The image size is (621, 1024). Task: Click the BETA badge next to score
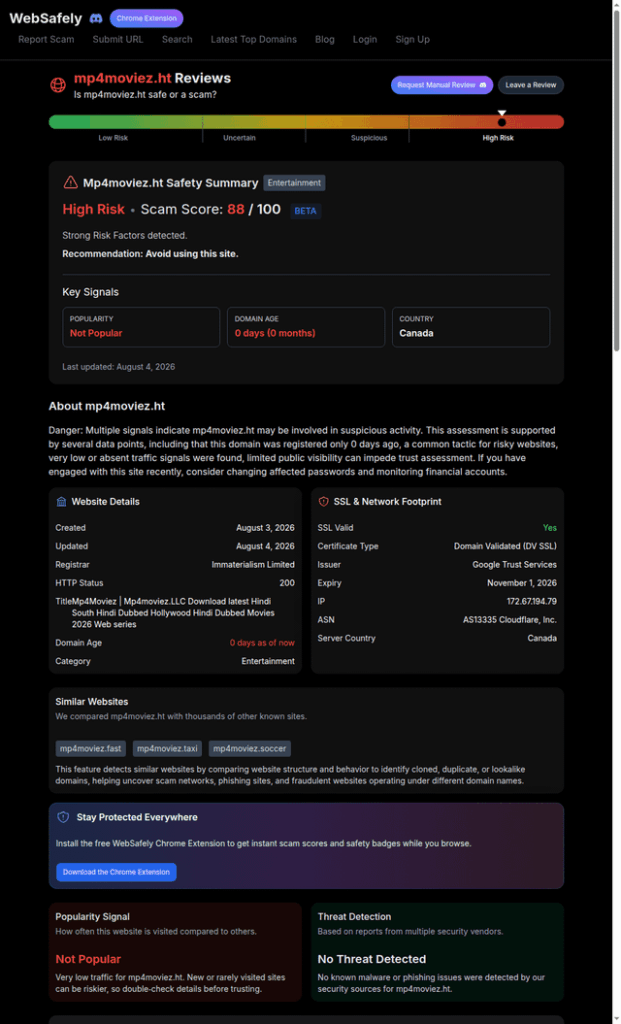(x=306, y=211)
